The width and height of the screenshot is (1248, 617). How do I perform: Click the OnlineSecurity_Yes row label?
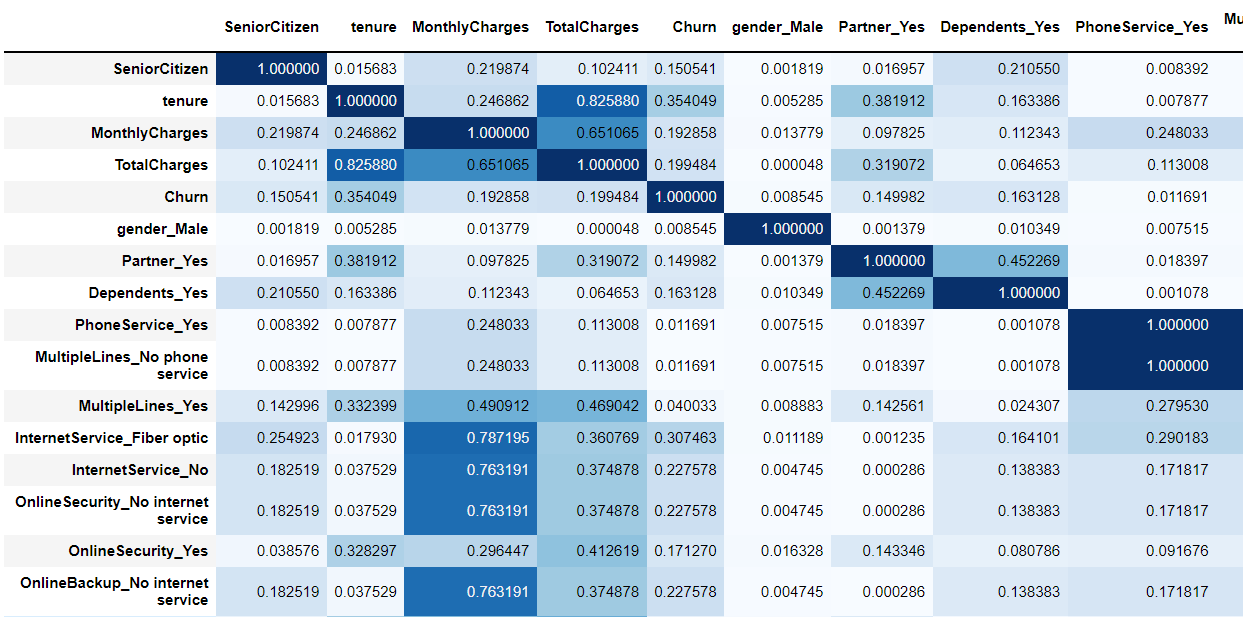tap(138, 551)
